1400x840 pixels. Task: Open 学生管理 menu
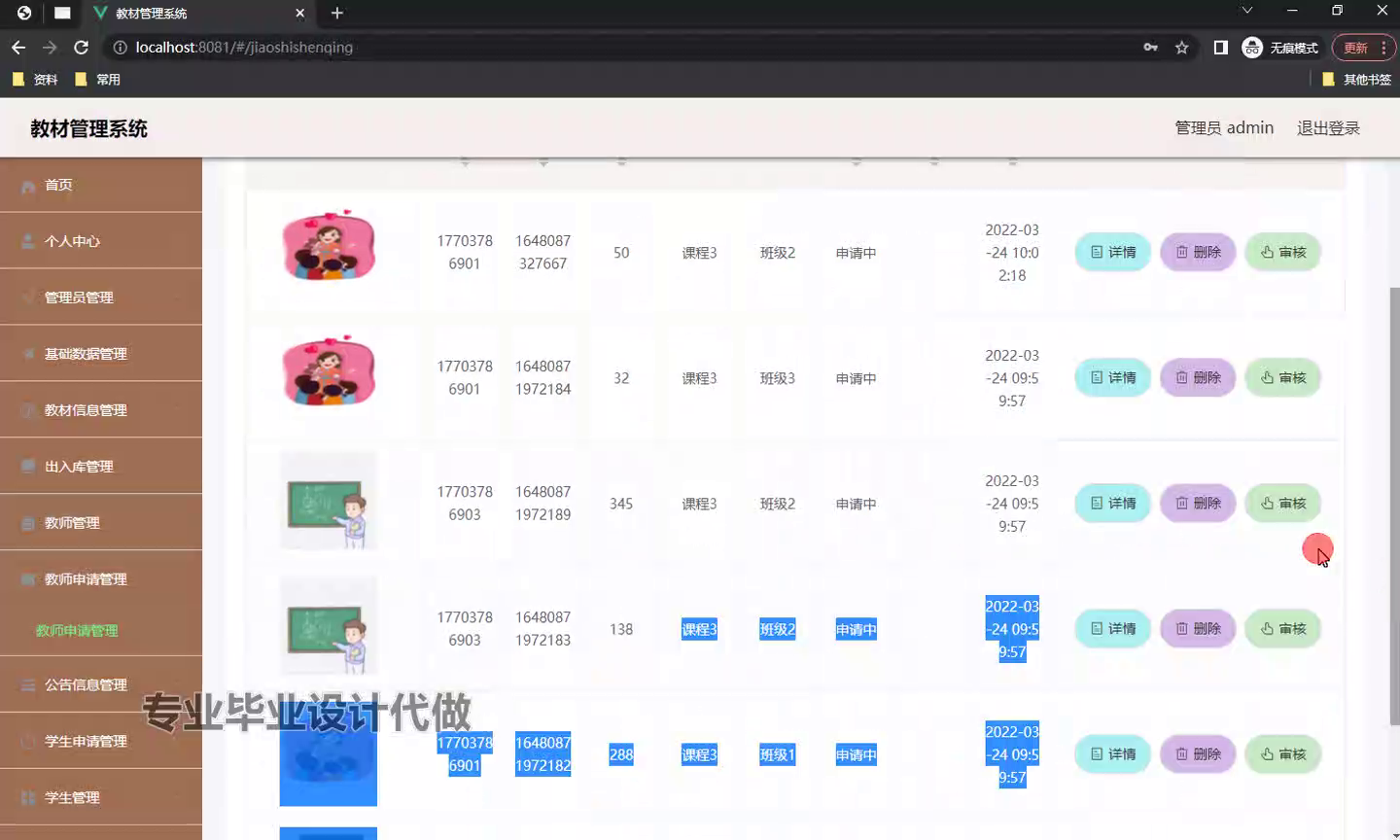click(x=101, y=797)
